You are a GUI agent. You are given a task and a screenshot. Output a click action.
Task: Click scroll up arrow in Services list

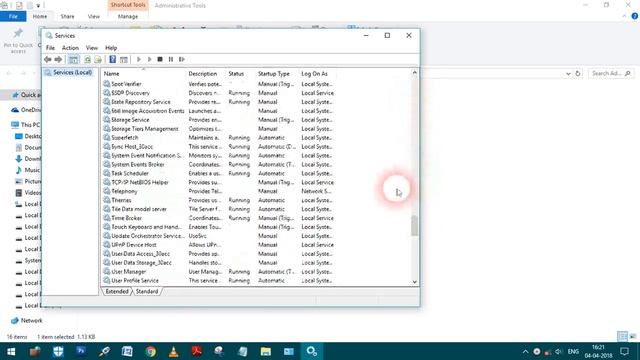click(x=415, y=73)
